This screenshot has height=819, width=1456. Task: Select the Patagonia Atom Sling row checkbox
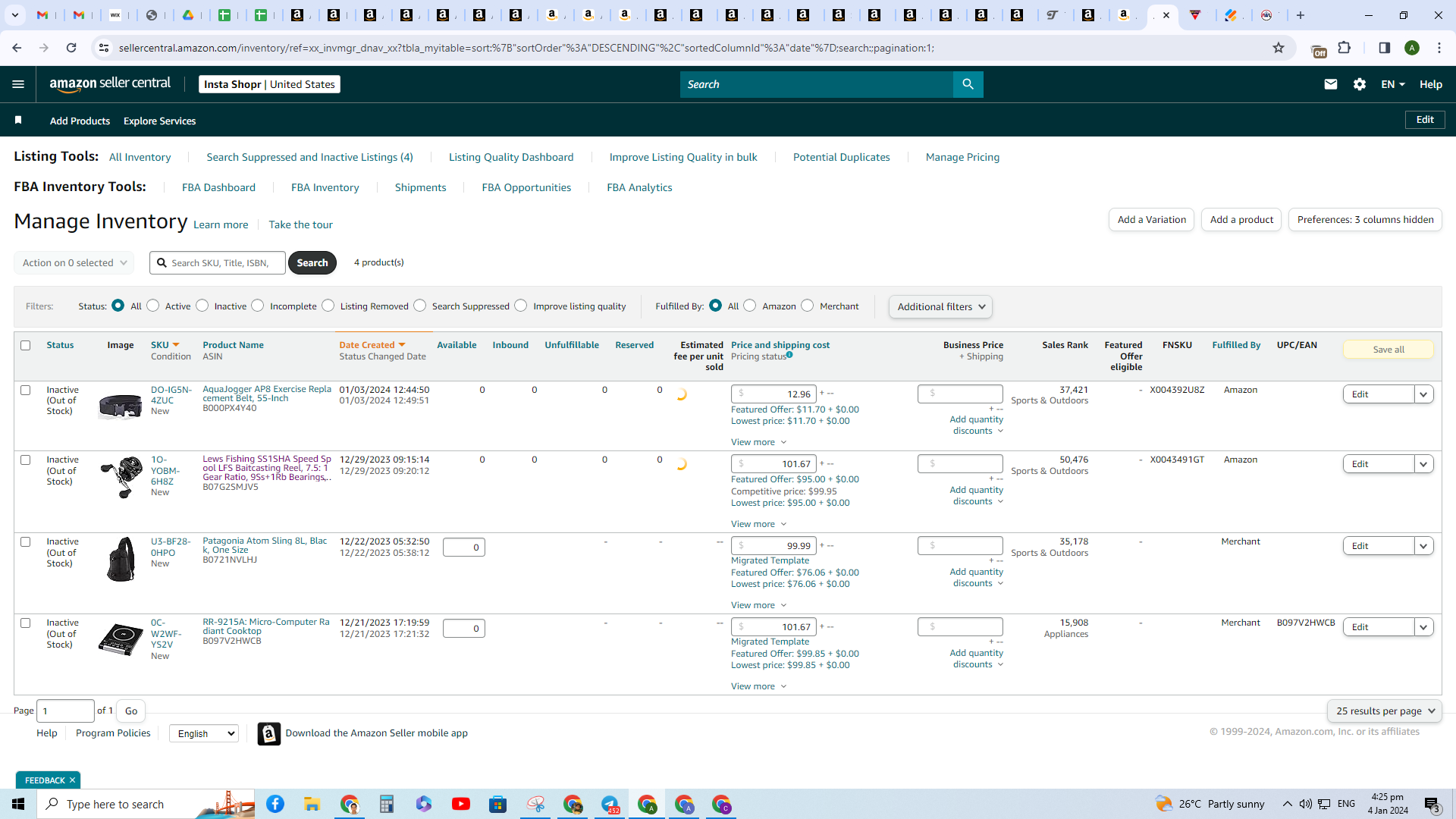(x=25, y=541)
